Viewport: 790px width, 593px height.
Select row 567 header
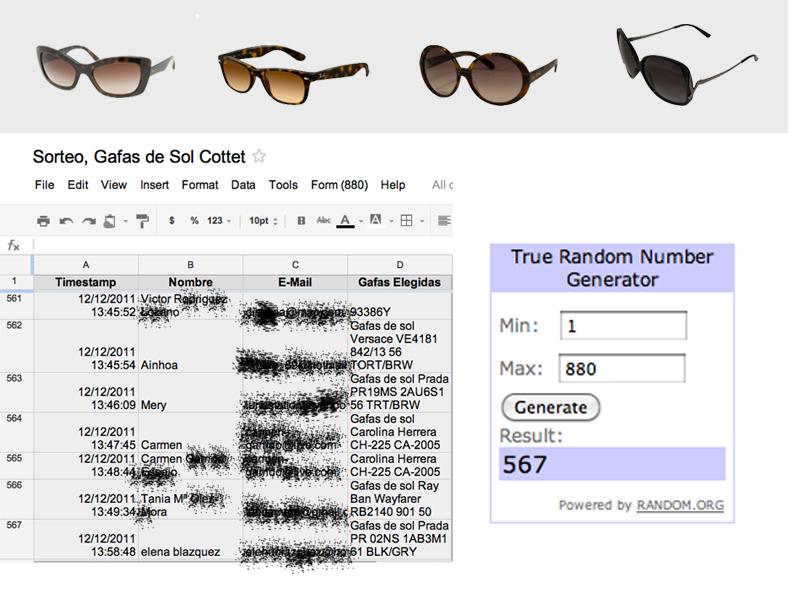(x=16, y=539)
